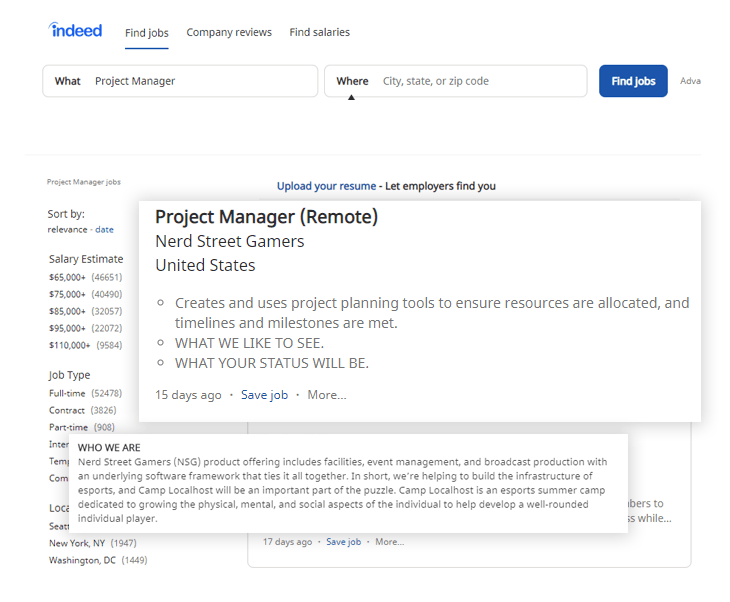Viewport: 730px width, 602px height.
Task: Filter by Contract job type
Action: [82, 410]
